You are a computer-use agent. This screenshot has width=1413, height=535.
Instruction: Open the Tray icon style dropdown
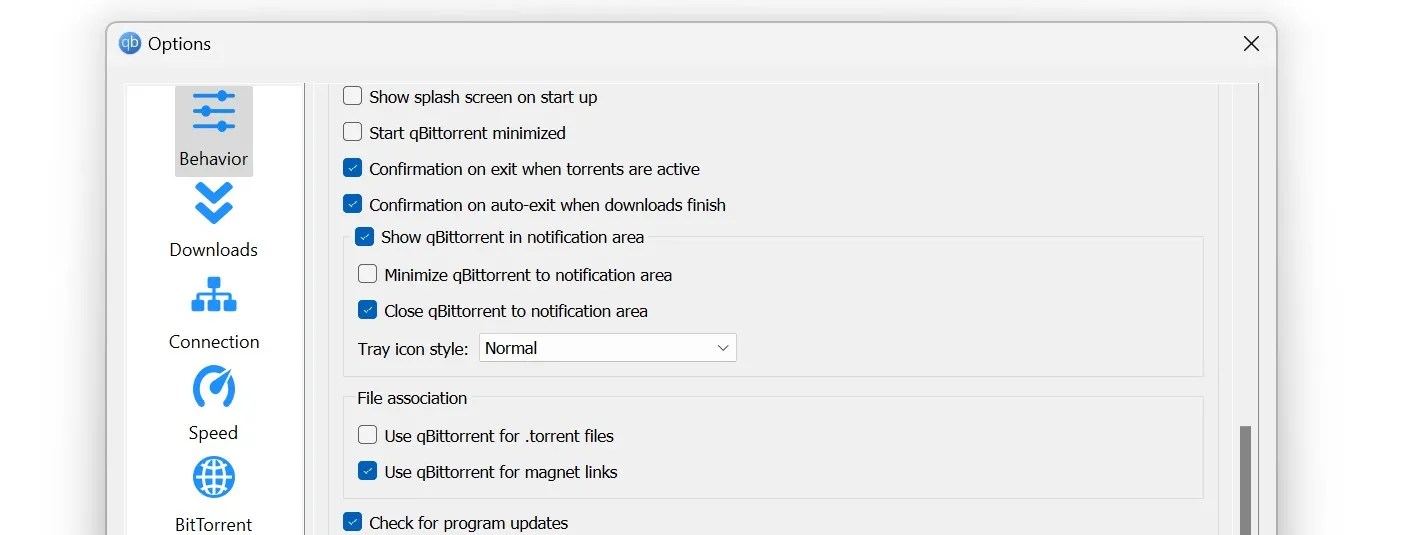coord(607,348)
